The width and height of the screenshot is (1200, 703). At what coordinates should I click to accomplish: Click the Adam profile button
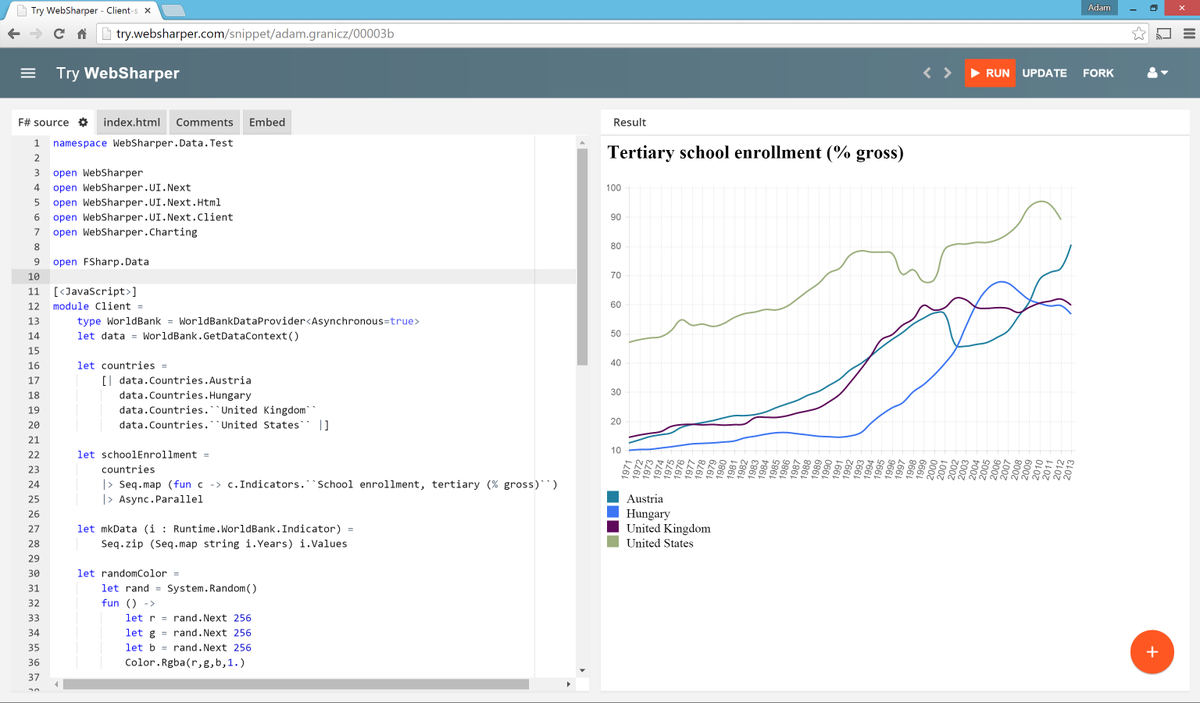(x=1098, y=7)
